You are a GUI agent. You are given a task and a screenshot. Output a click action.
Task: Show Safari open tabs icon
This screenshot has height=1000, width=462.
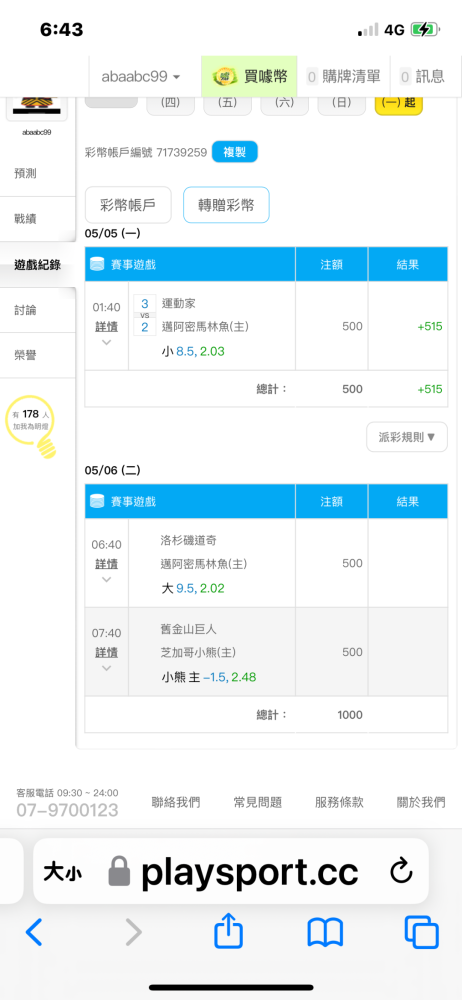[x=422, y=932]
